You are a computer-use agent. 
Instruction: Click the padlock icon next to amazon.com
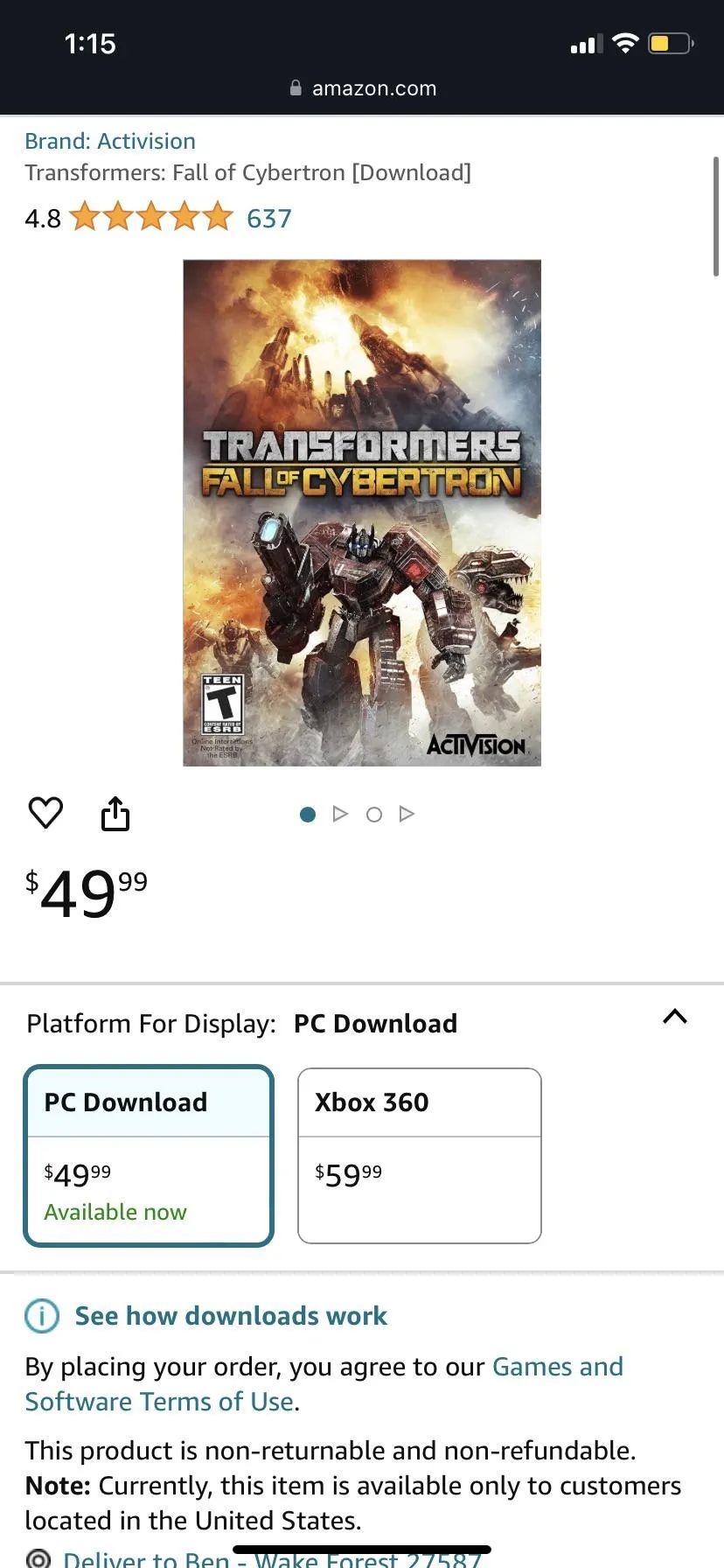296,87
